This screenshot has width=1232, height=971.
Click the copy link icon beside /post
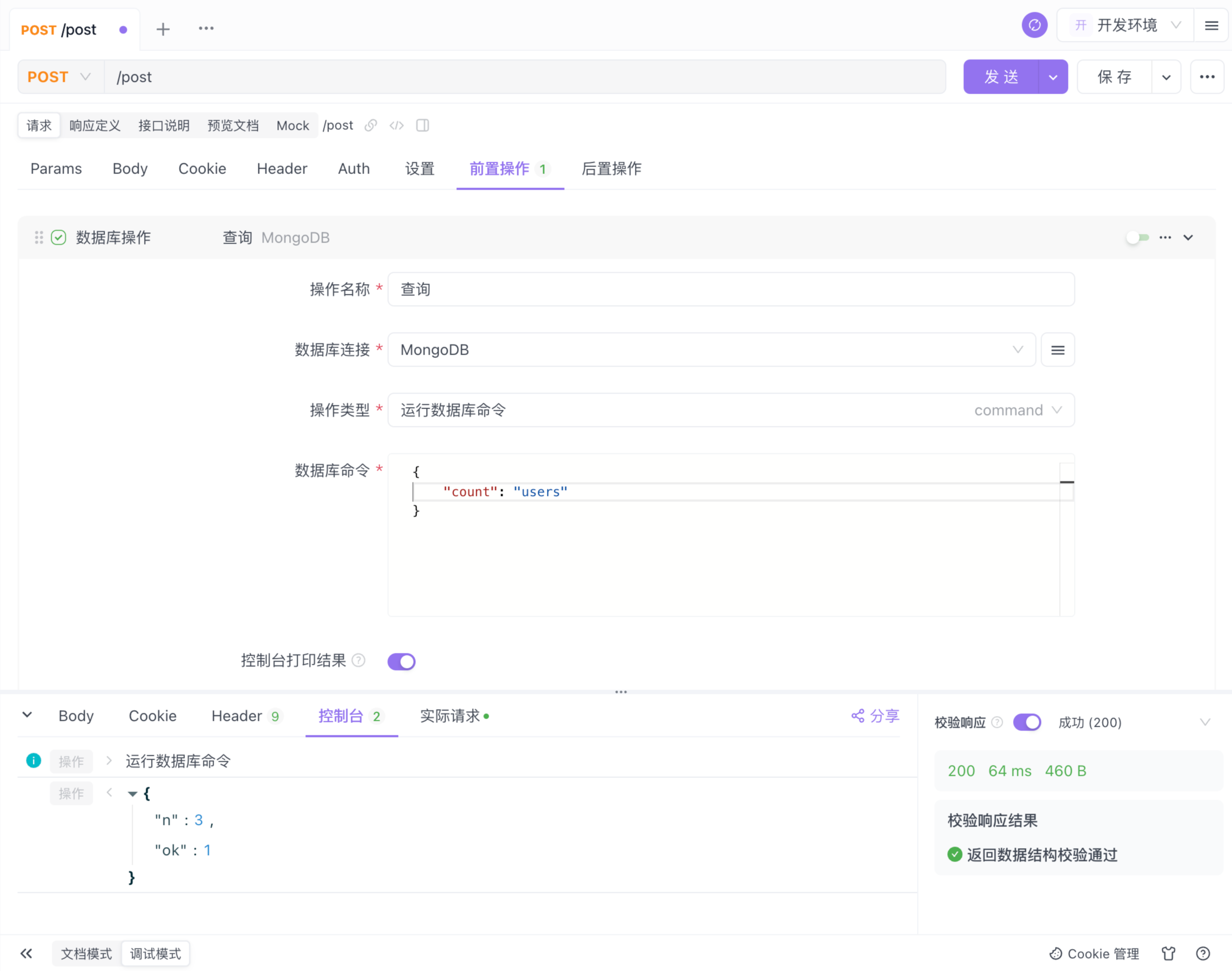pyautogui.click(x=371, y=125)
